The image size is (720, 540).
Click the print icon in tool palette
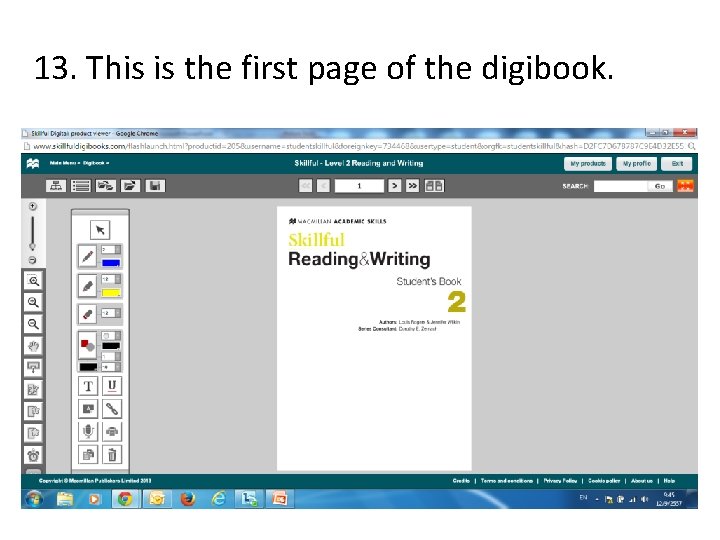click(x=112, y=432)
